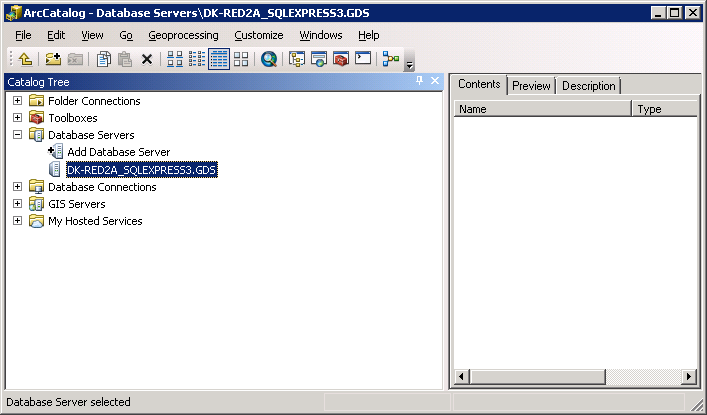
Task: Click the workflow diagram toolbar icon
Action: [x=391, y=59]
